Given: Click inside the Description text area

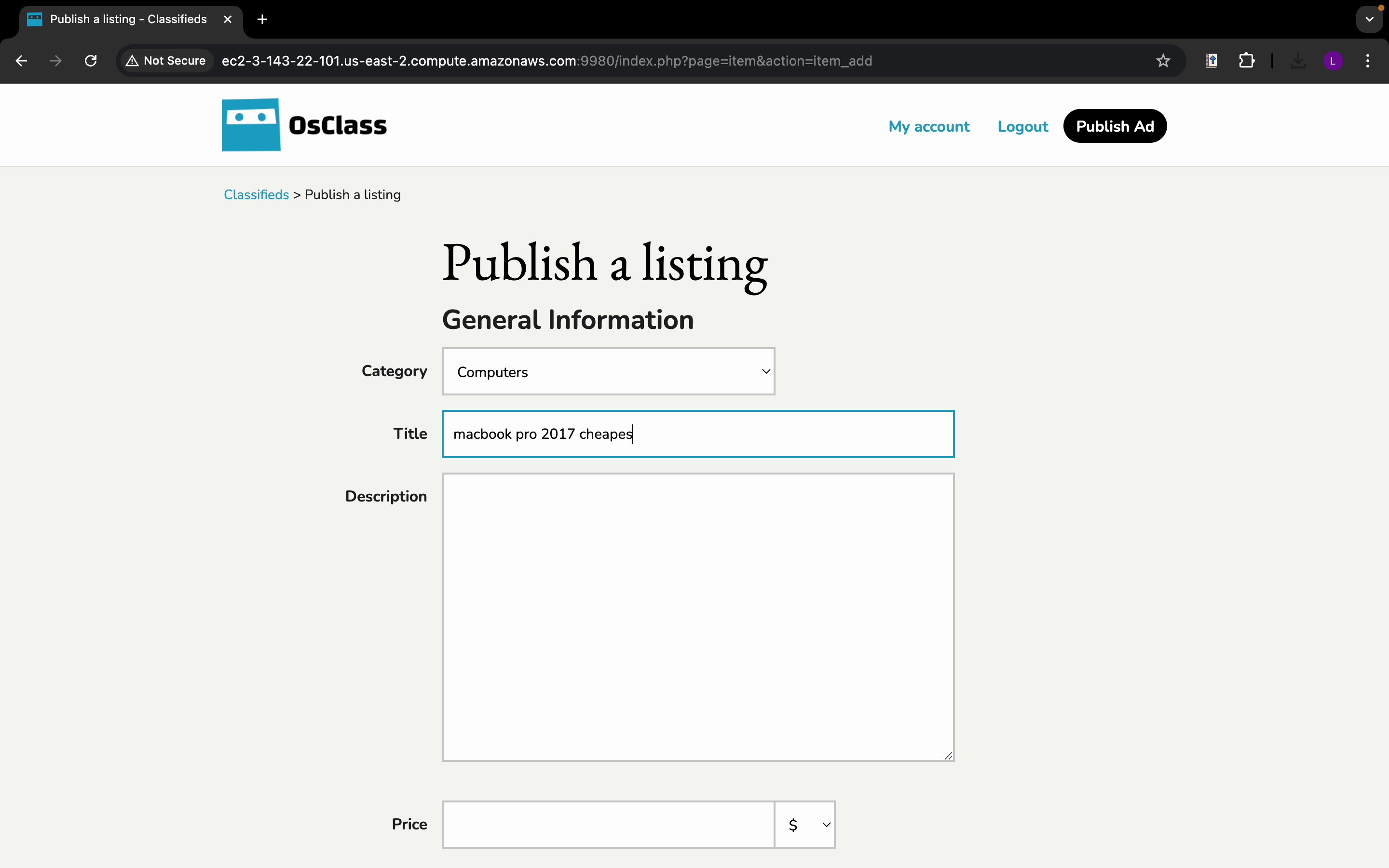Looking at the screenshot, I should (x=697, y=617).
